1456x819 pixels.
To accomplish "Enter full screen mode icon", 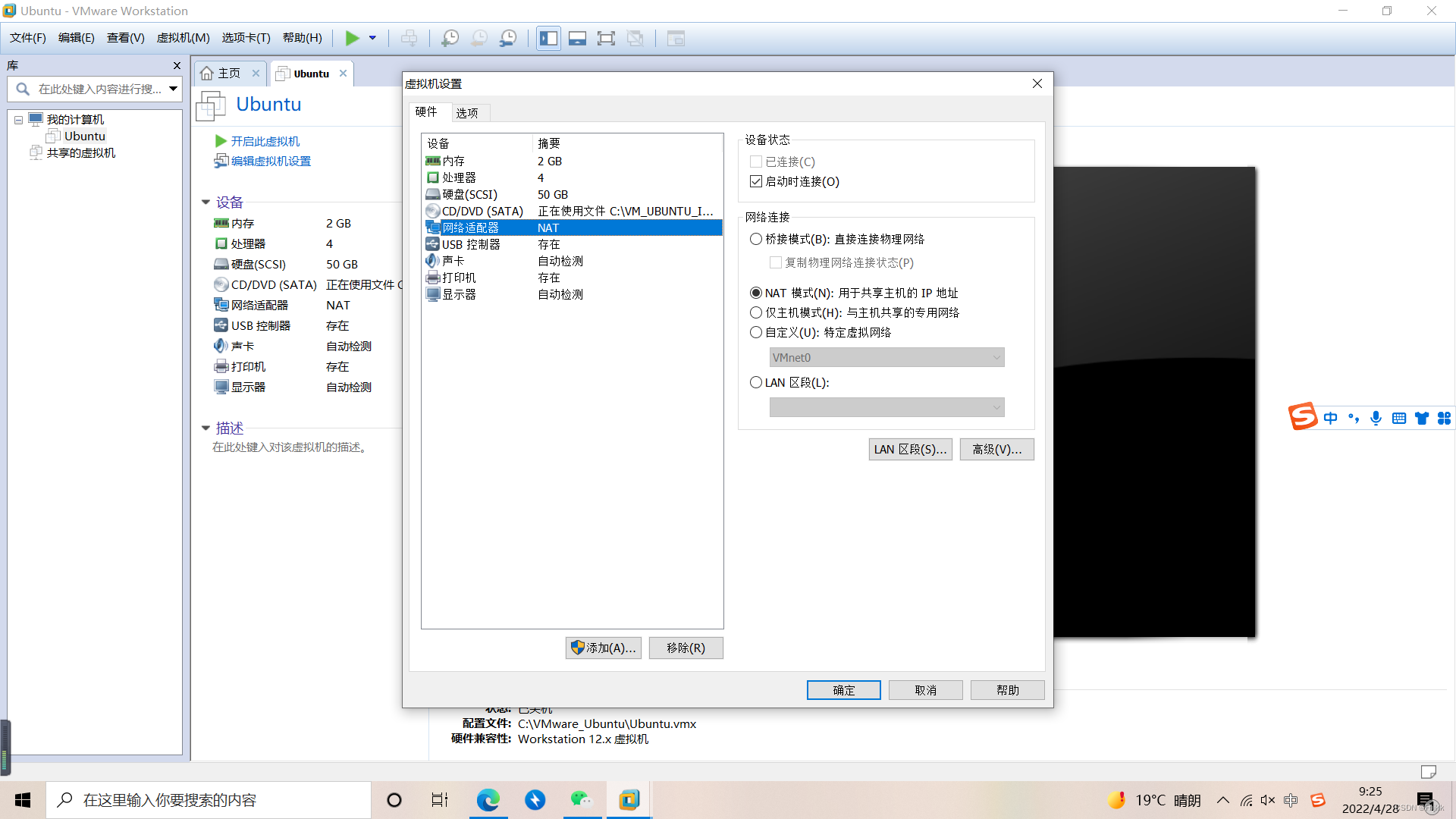I will point(606,38).
